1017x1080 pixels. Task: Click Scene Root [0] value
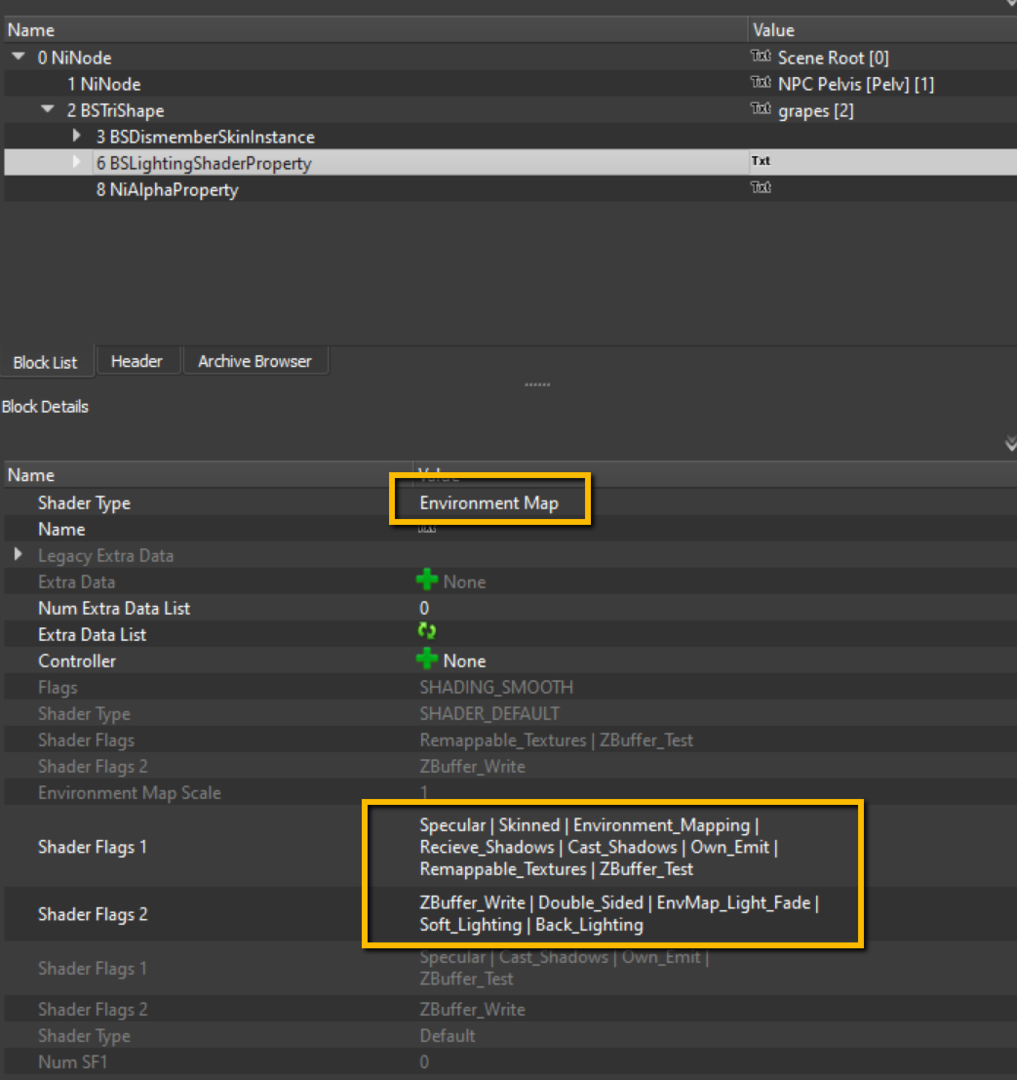833,58
